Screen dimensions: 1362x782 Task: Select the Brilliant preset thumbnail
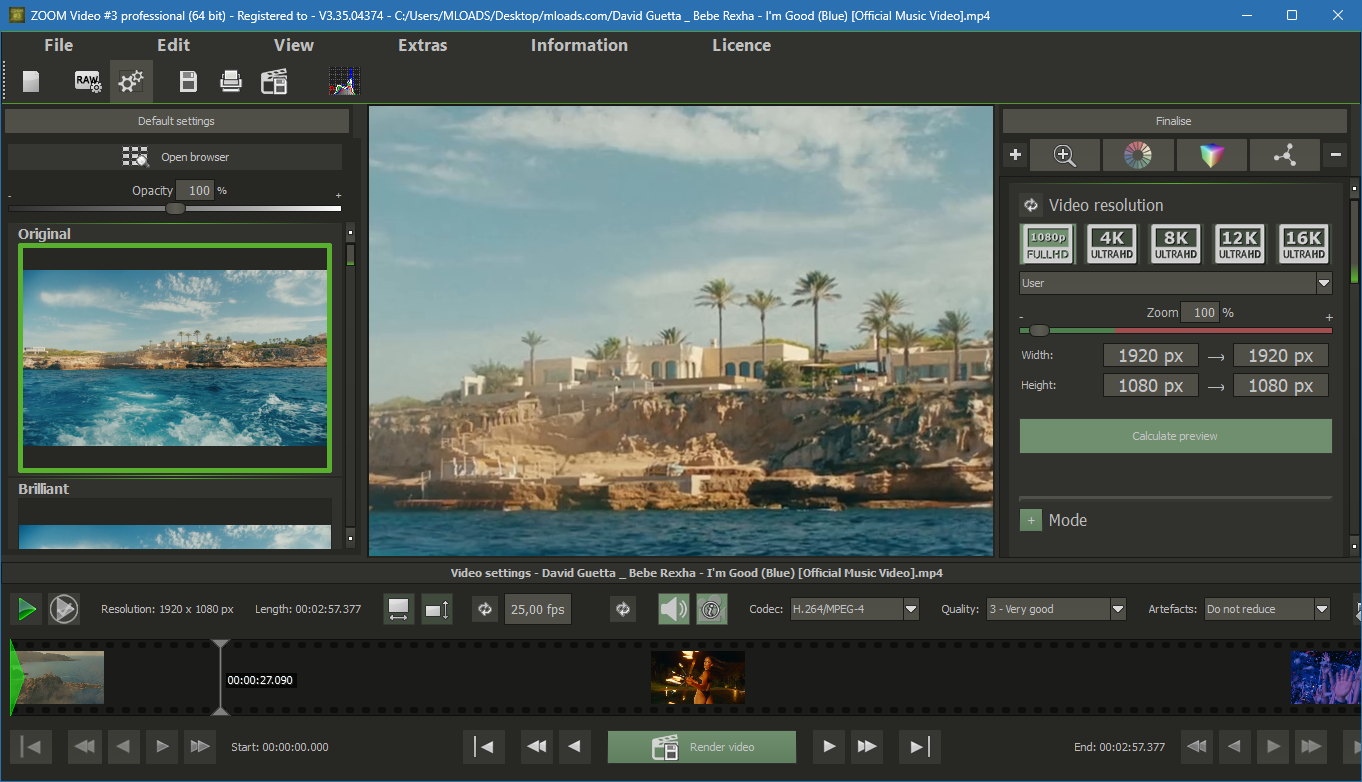point(175,523)
